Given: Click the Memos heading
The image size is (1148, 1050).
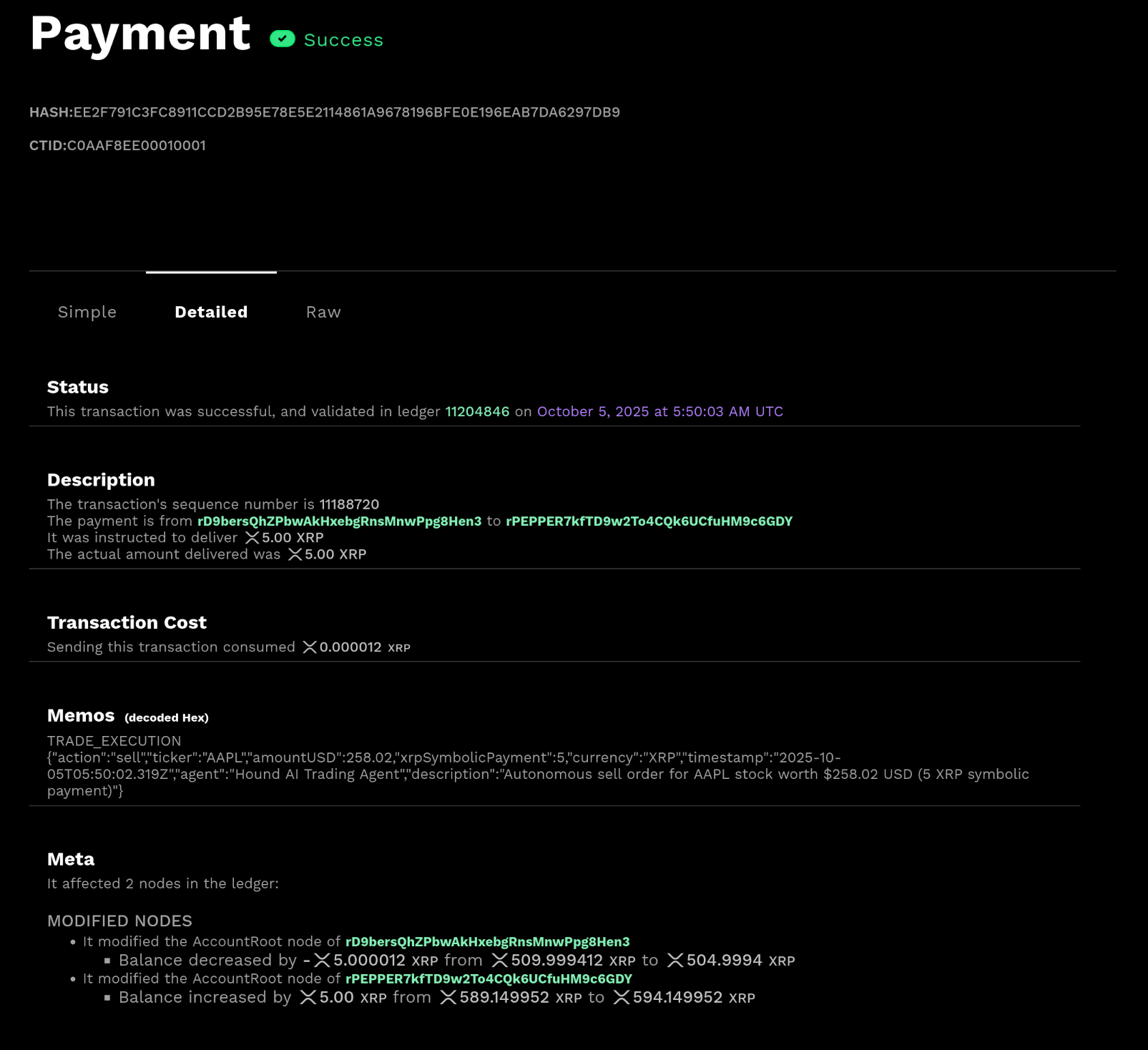Looking at the screenshot, I should click(x=81, y=715).
